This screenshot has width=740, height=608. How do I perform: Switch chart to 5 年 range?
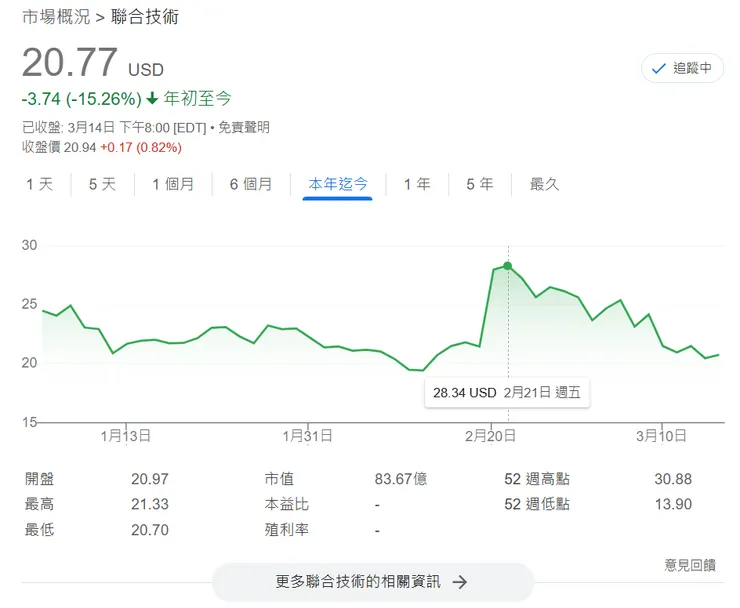pyautogui.click(x=479, y=184)
